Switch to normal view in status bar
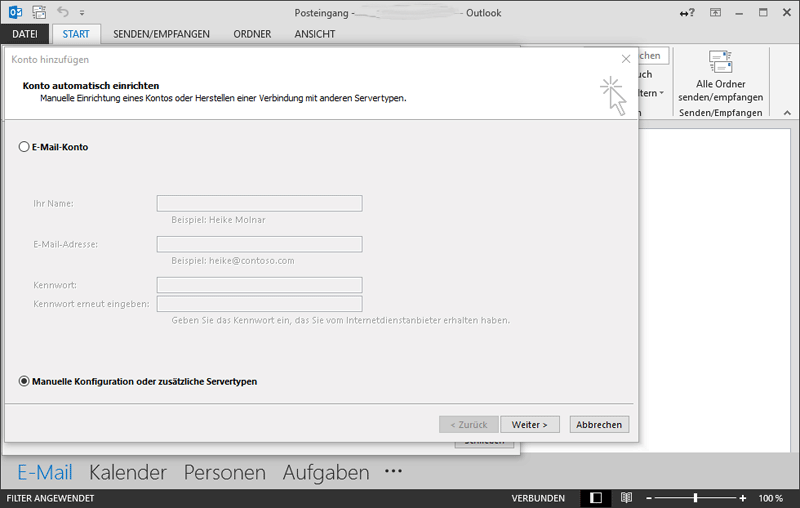 [596, 497]
